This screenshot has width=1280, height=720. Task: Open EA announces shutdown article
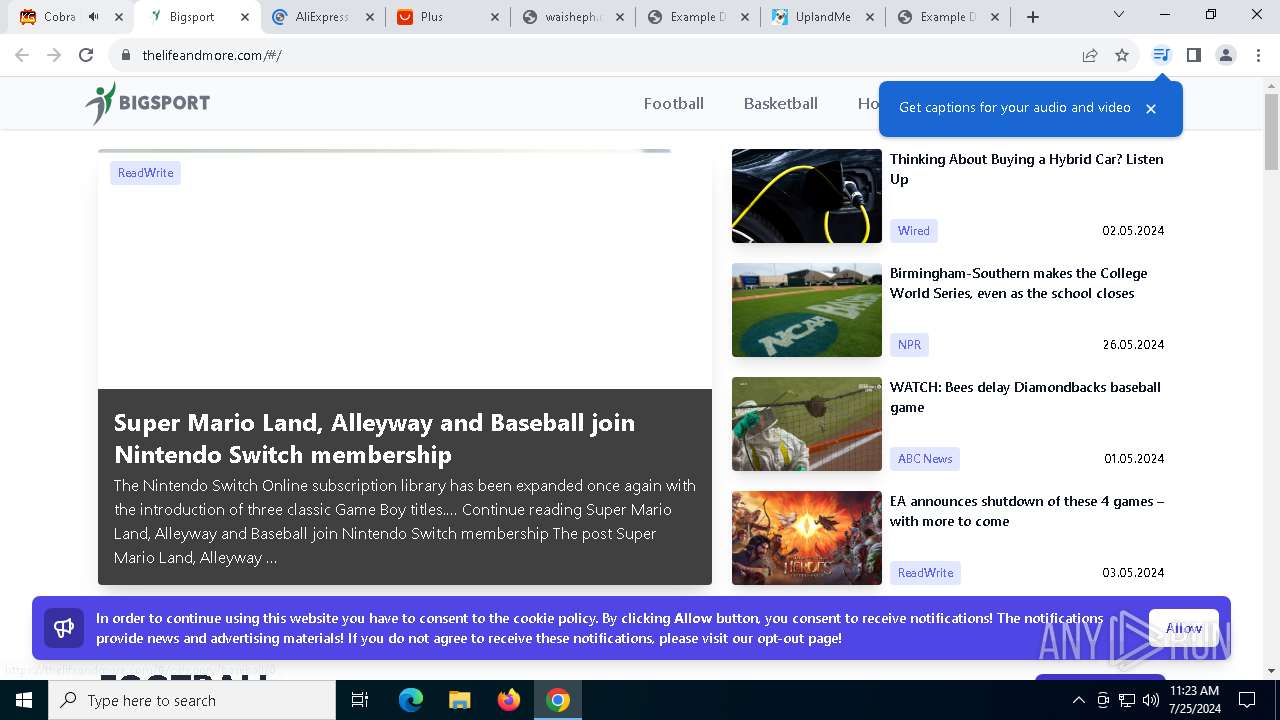pos(1027,511)
